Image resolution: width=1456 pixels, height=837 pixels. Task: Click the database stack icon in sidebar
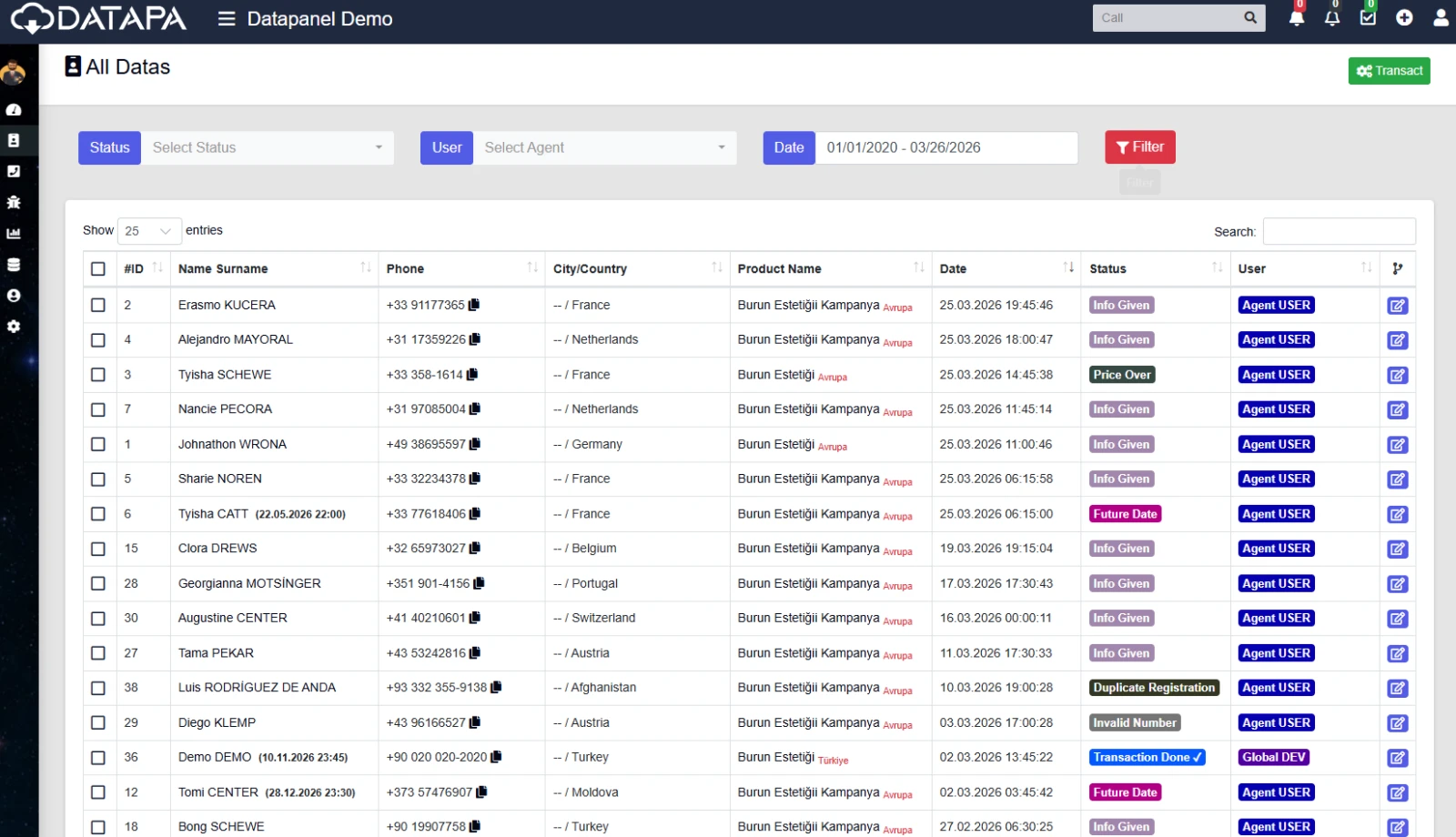point(14,265)
